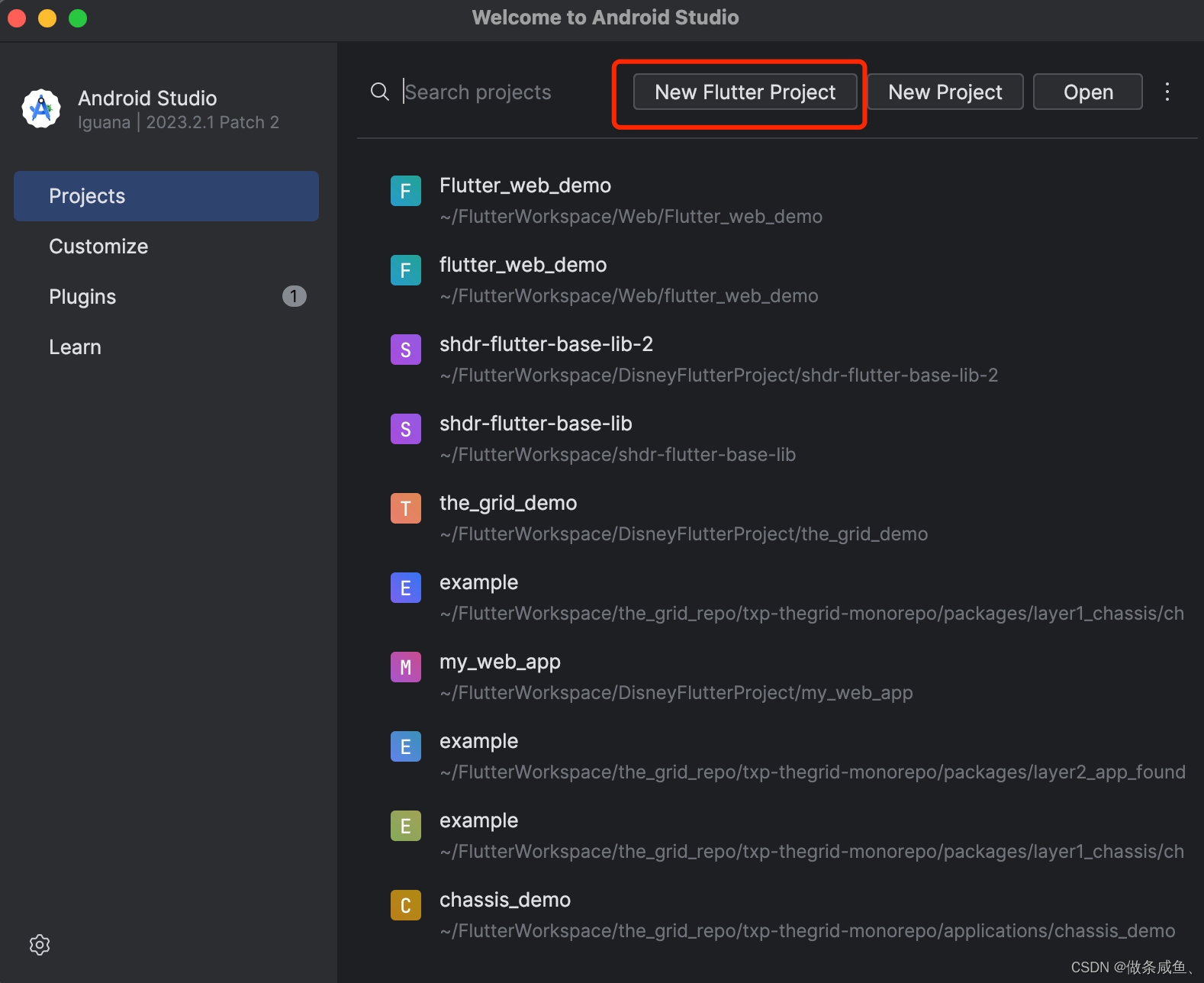The height and width of the screenshot is (983, 1204).
Task: Click the C icon of chassis_demo
Action: 406,905
